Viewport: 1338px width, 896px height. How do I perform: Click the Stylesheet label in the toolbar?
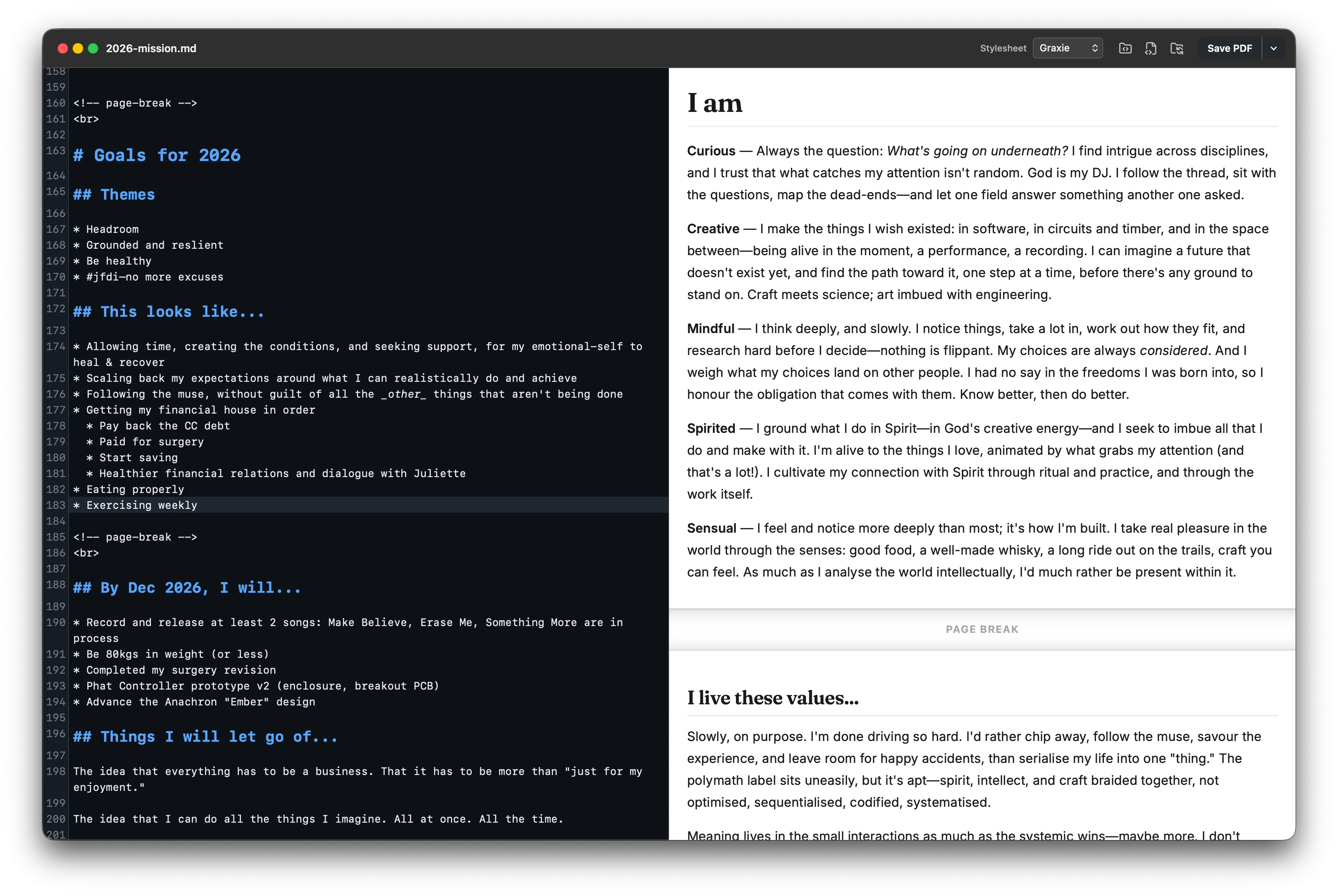point(1003,48)
